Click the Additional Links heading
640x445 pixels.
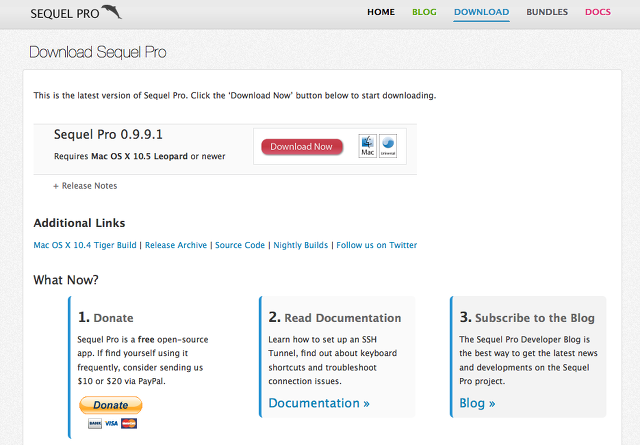79,223
